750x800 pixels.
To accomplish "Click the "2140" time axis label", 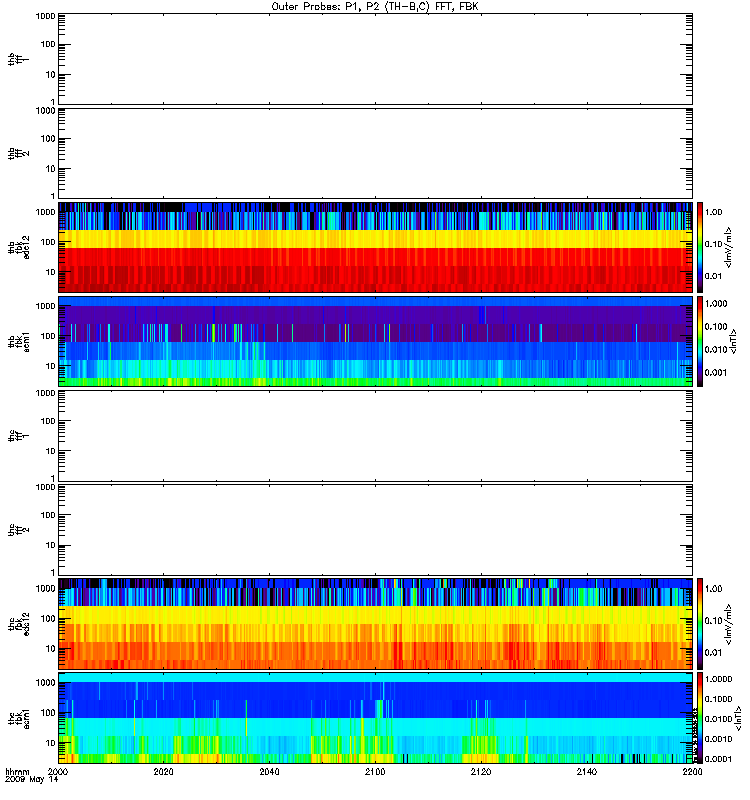I will [x=587, y=772].
